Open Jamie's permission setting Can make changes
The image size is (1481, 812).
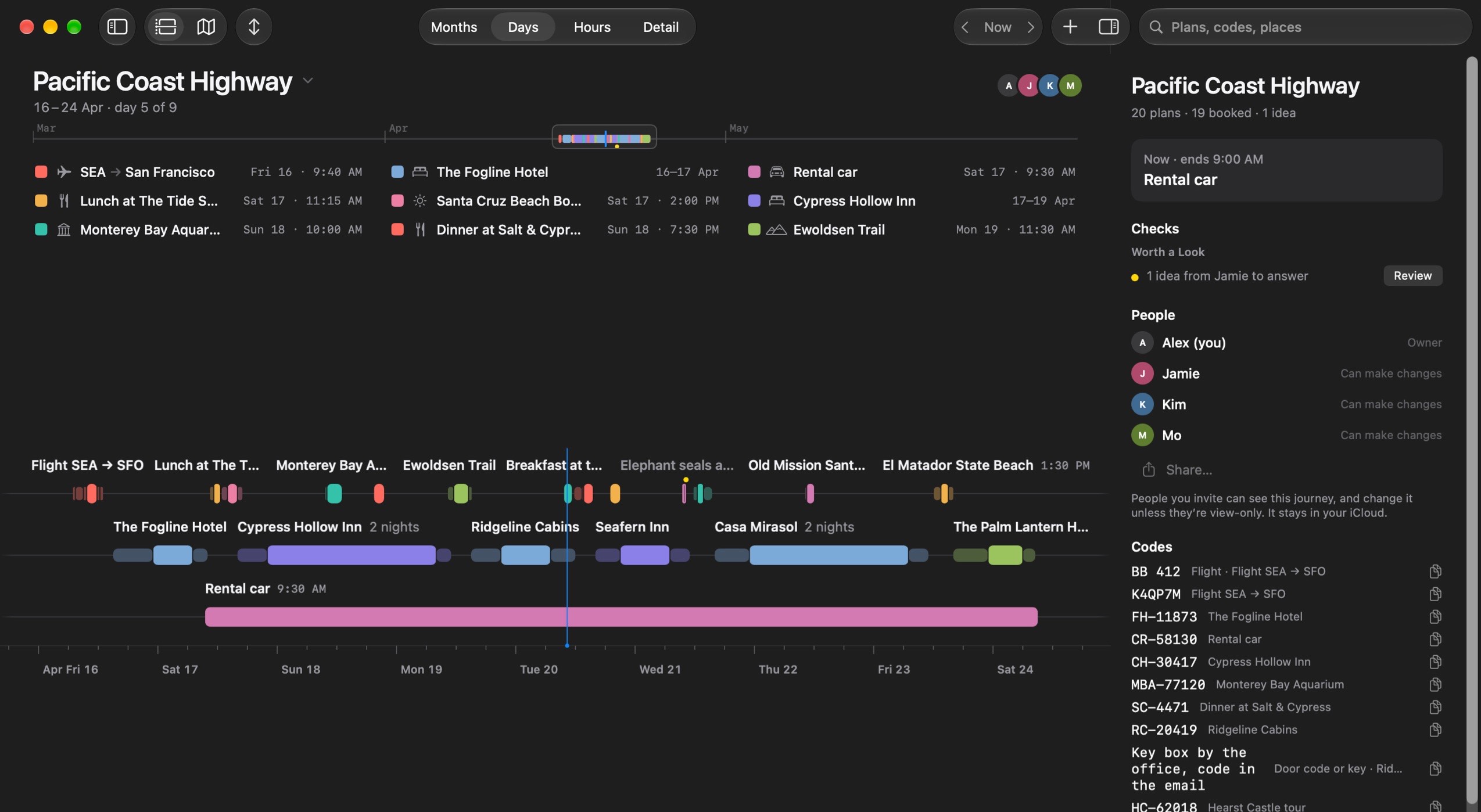click(x=1390, y=373)
